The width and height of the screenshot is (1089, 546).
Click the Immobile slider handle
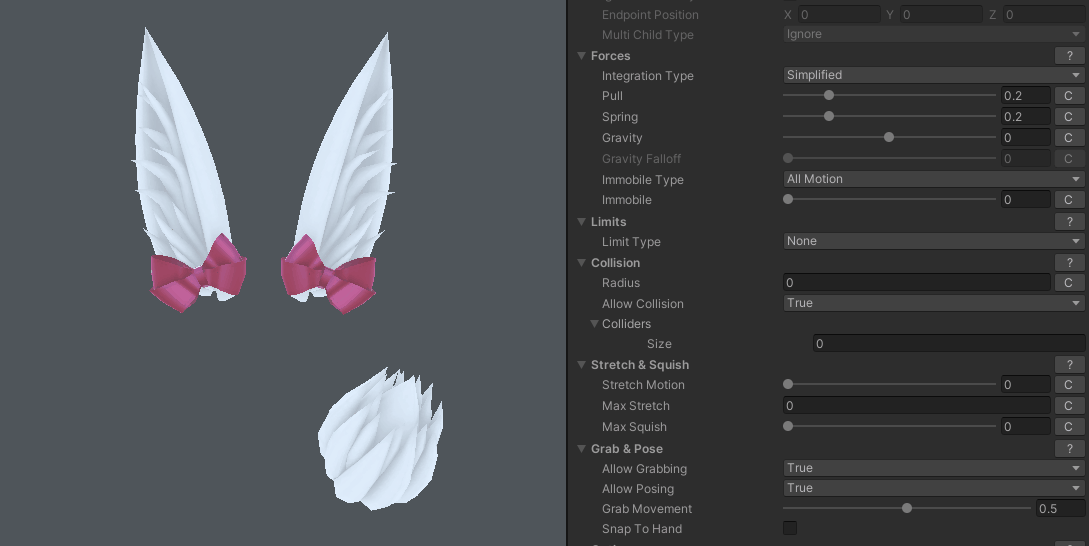point(788,199)
